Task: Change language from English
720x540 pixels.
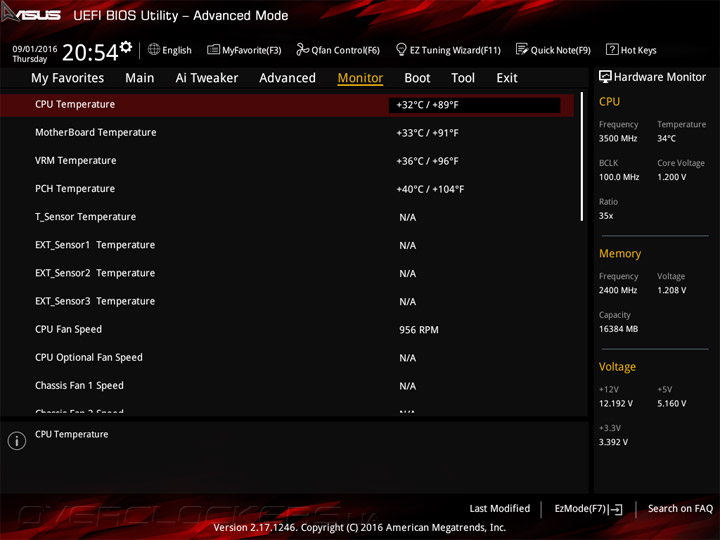Action: 177,50
